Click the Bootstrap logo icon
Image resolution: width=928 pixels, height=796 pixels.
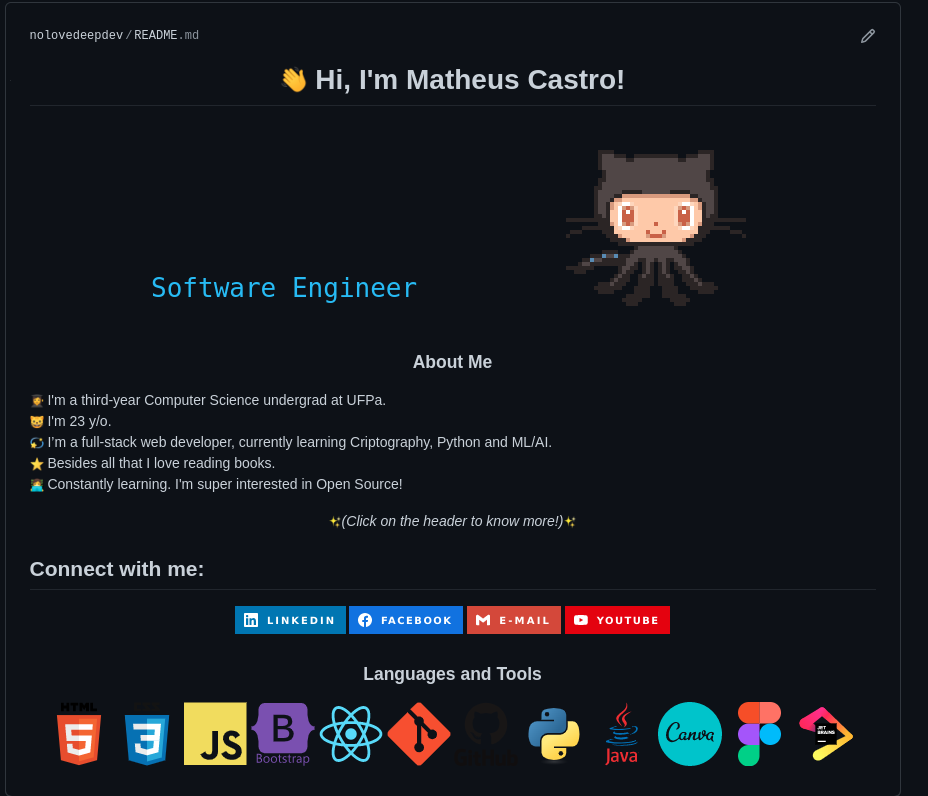[283, 734]
